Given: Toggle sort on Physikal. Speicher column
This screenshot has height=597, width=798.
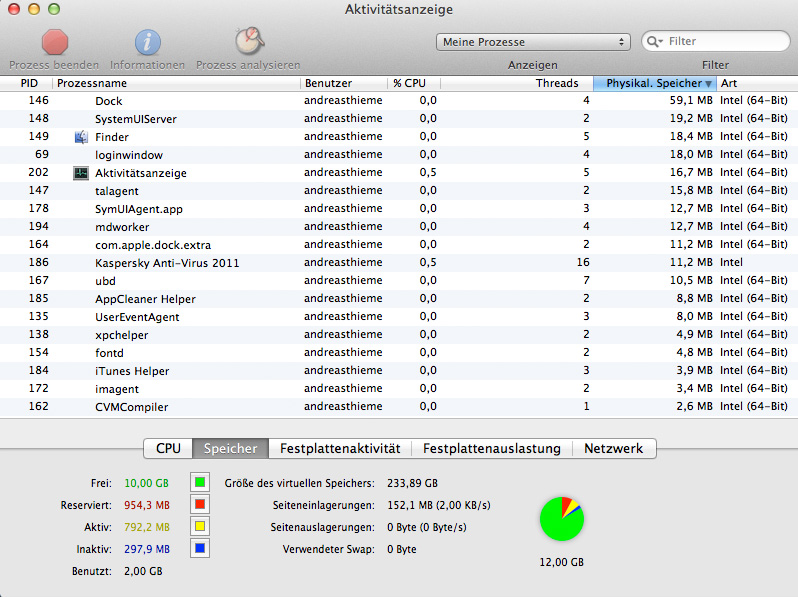Looking at the screenshot, I should click(x=655, y=83).
